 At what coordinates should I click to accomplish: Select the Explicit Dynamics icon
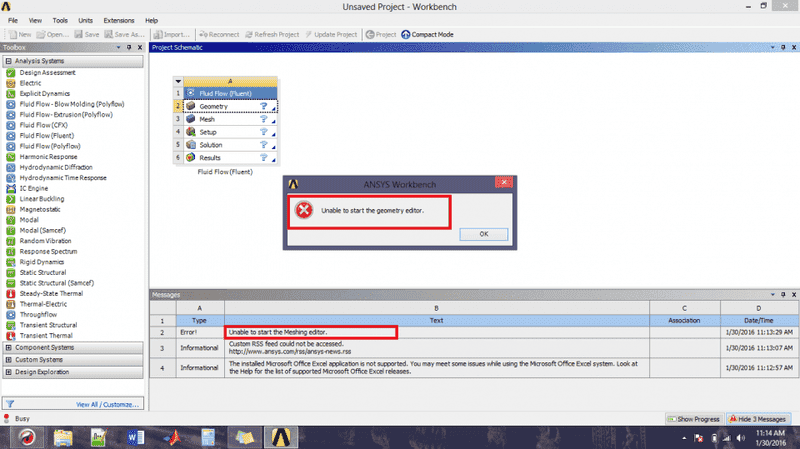pyautogui.click(x=11, y=94)
